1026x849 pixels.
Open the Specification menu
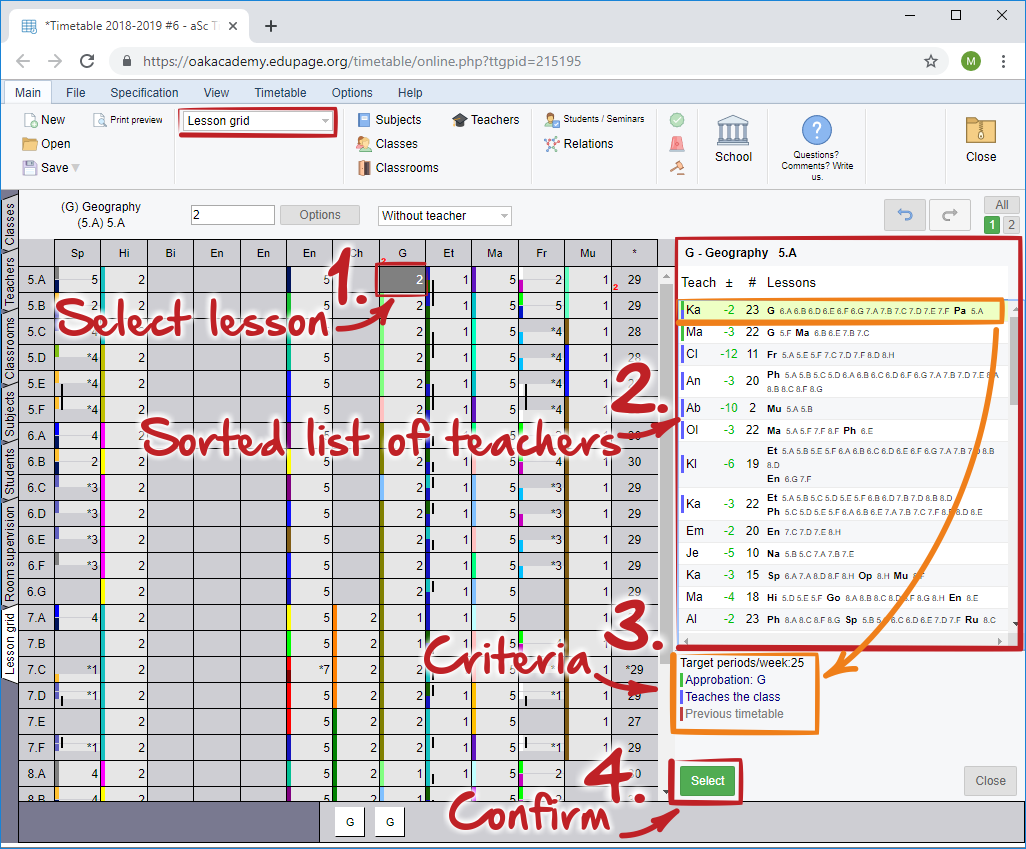[144, 93]
